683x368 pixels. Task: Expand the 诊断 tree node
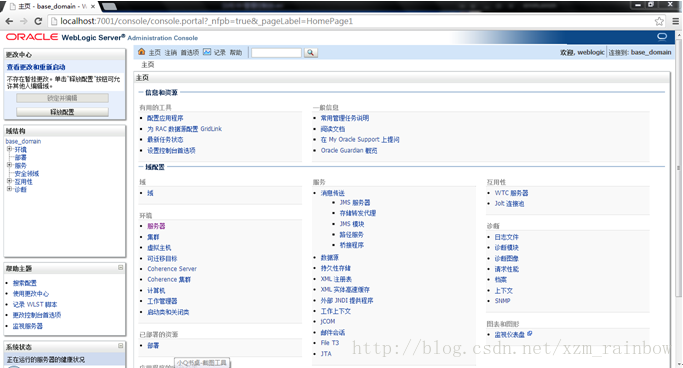point(9,189)
